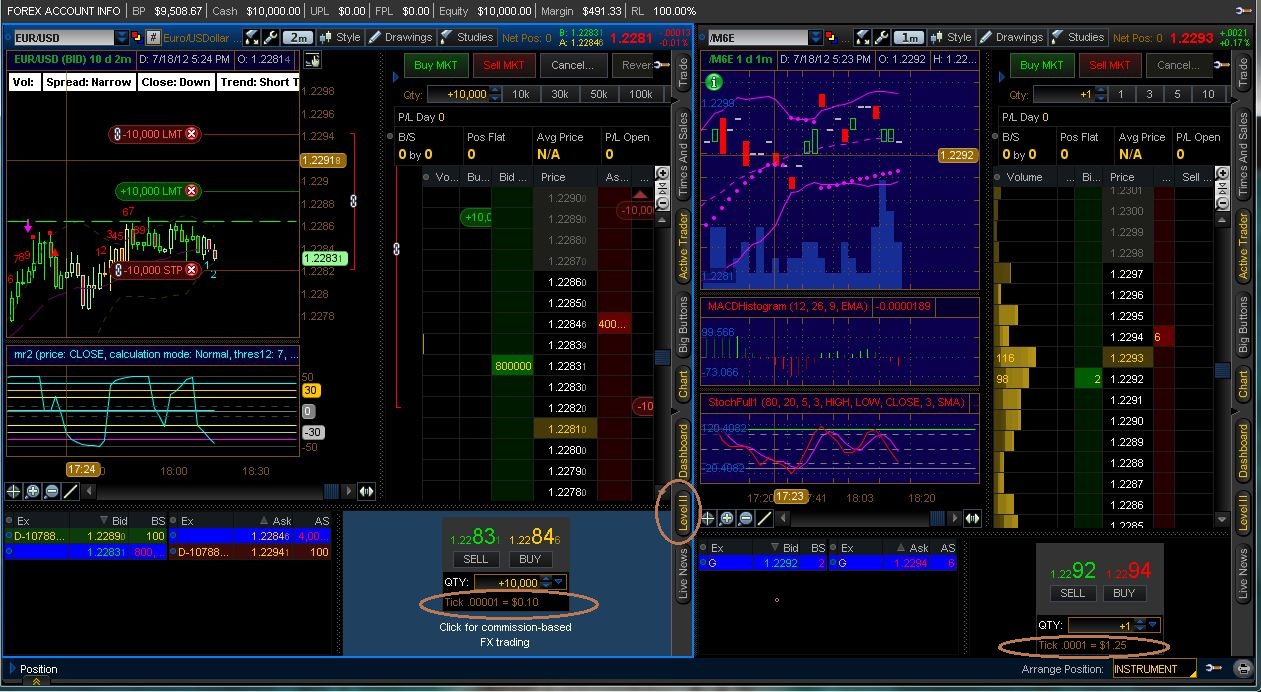Click the share flask icon in EUR/USD toolbar
The image size is (1261, 692).
(252, 37)
